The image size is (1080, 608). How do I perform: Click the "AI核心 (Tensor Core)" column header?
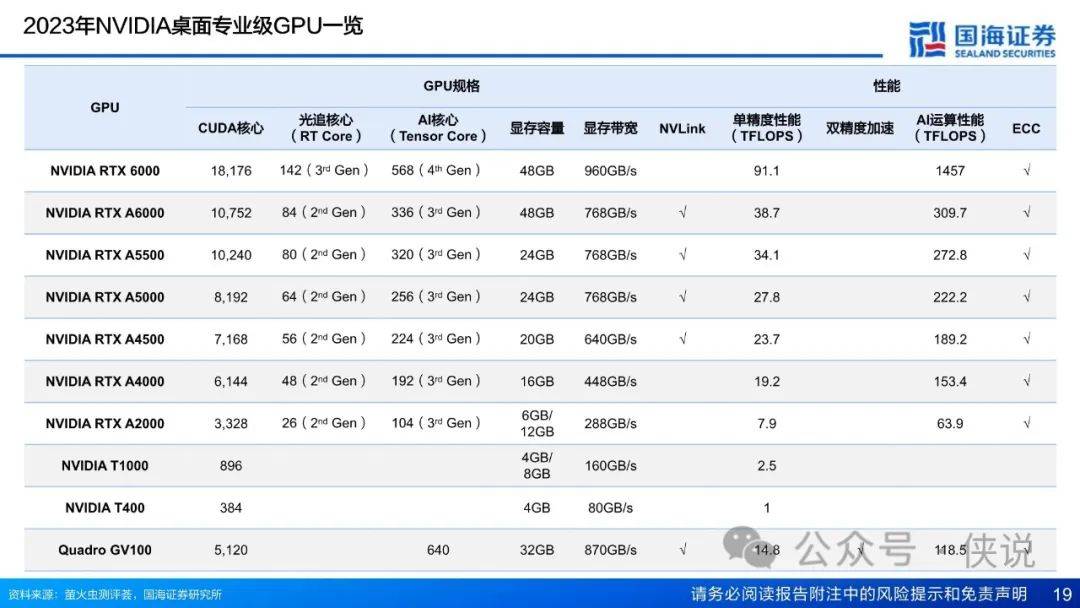[438, 128]
